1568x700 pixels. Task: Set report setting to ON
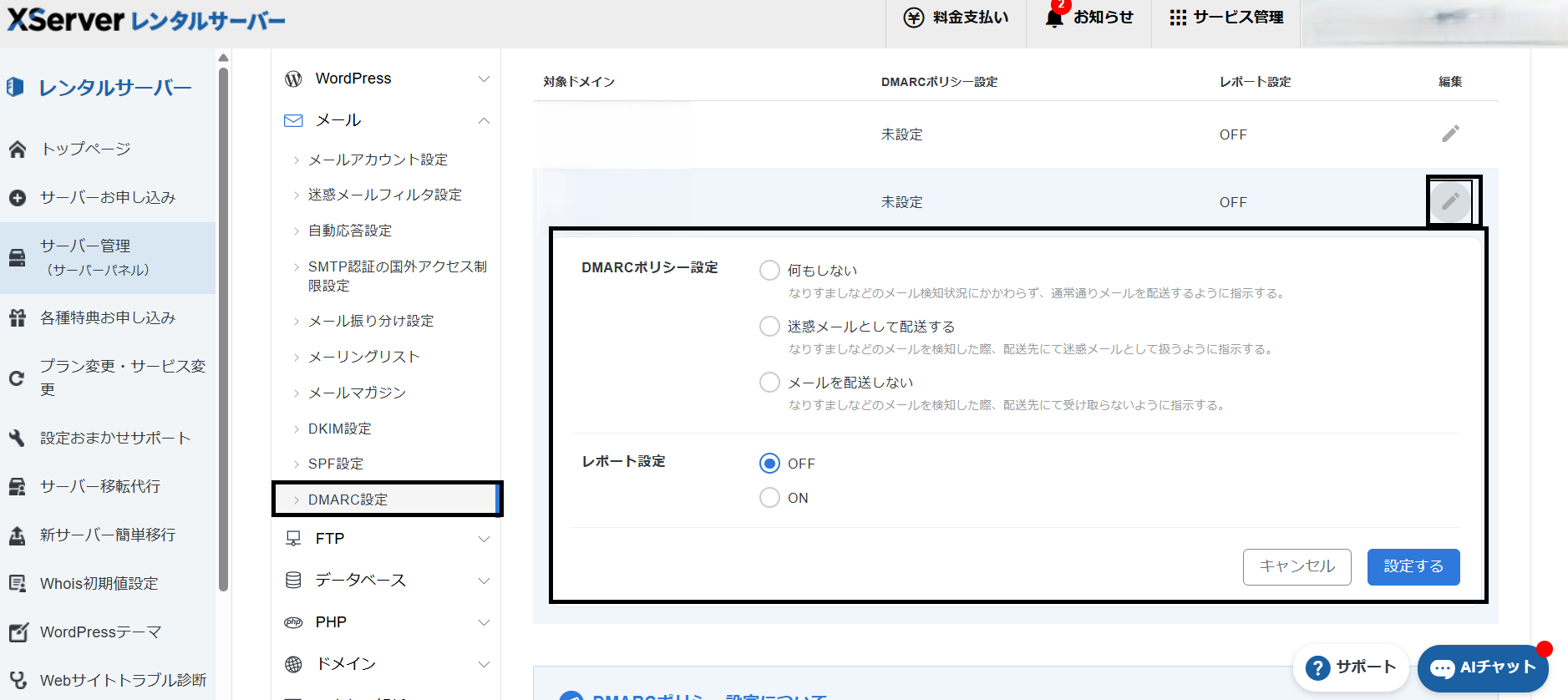click(x=769, y=497)
